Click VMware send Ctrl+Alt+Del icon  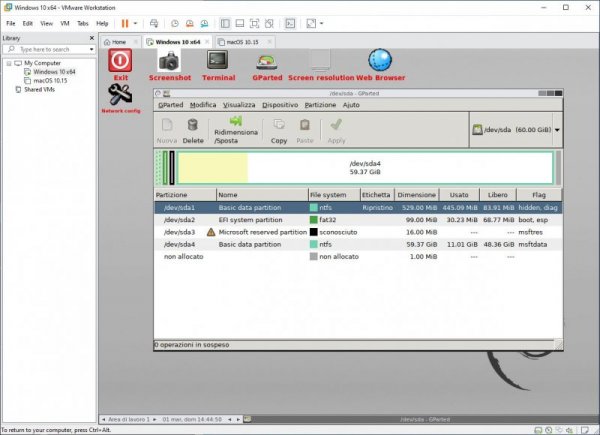point(154,23)
